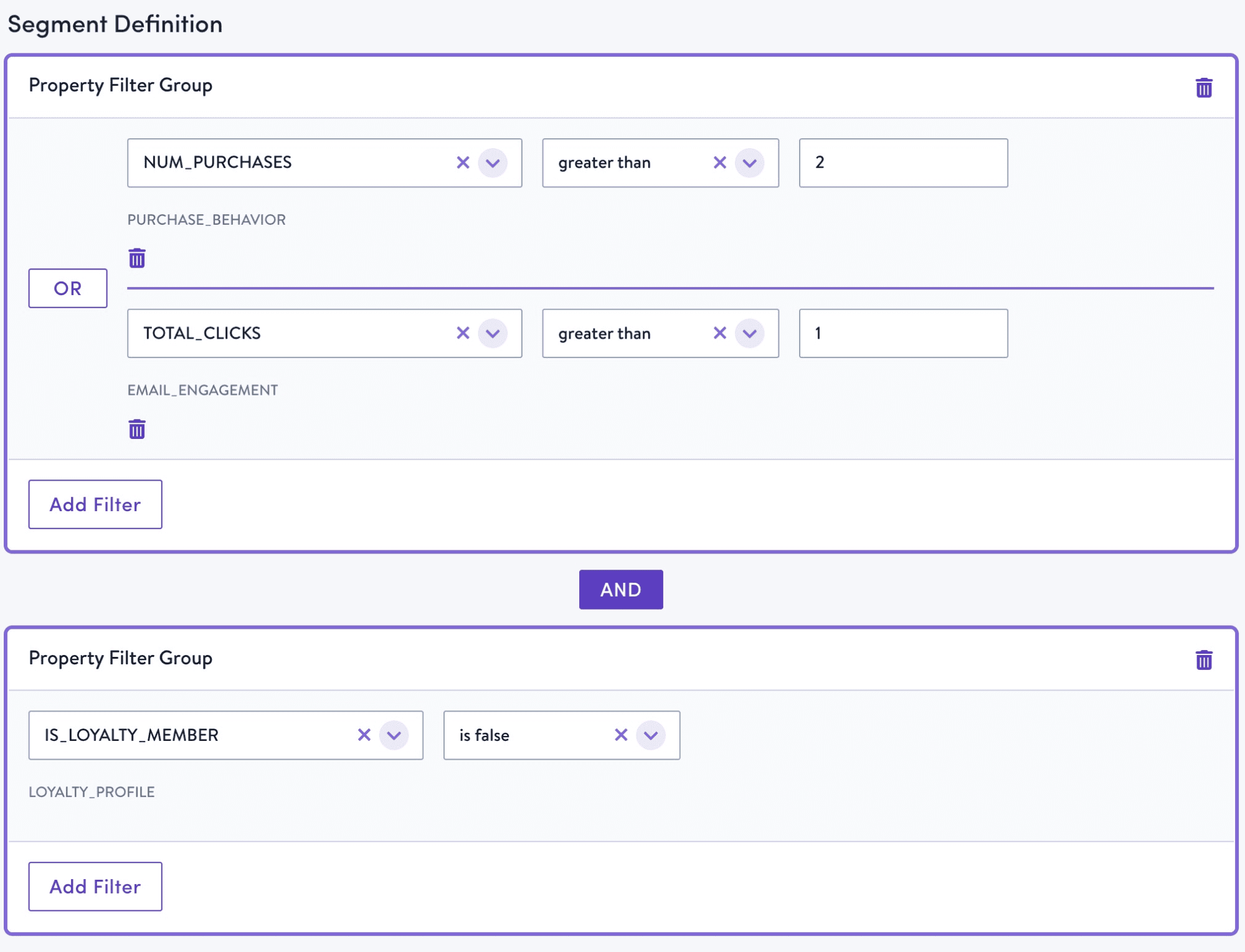Delete the NUM_PURCHASES filter row
This screenshot has height=952, width=1245.
point(136,257)
